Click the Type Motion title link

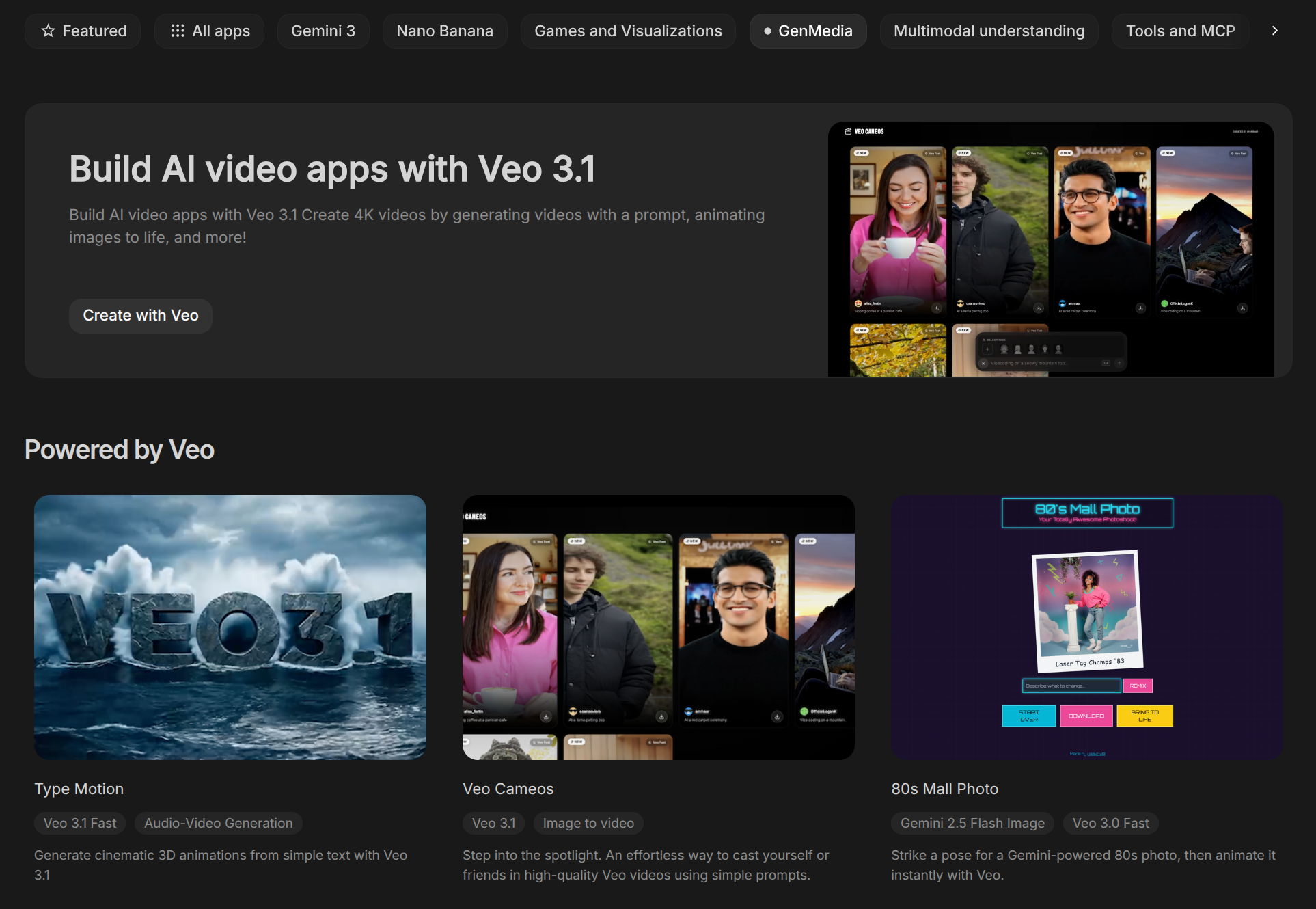pos(79,789)
